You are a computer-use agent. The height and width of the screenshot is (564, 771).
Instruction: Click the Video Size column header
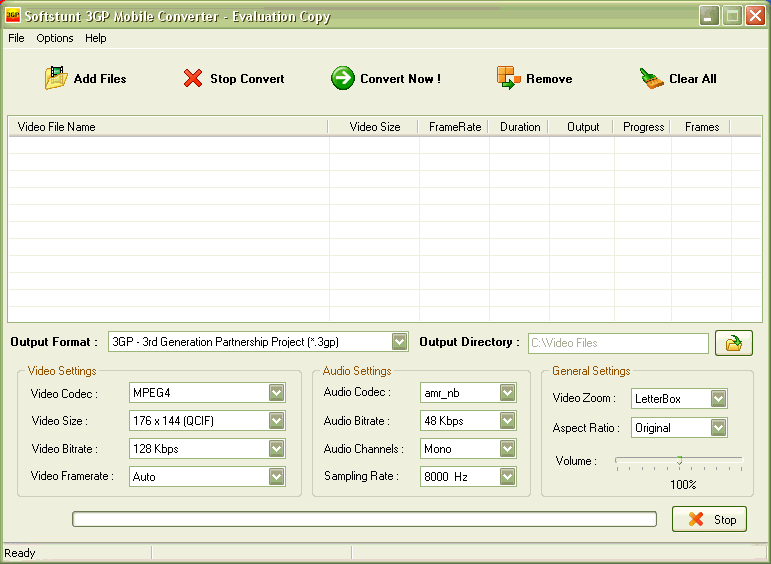[373, 127]
